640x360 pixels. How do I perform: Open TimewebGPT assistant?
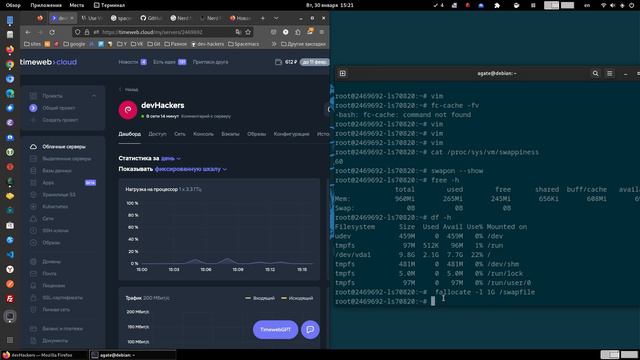[276, 329]
